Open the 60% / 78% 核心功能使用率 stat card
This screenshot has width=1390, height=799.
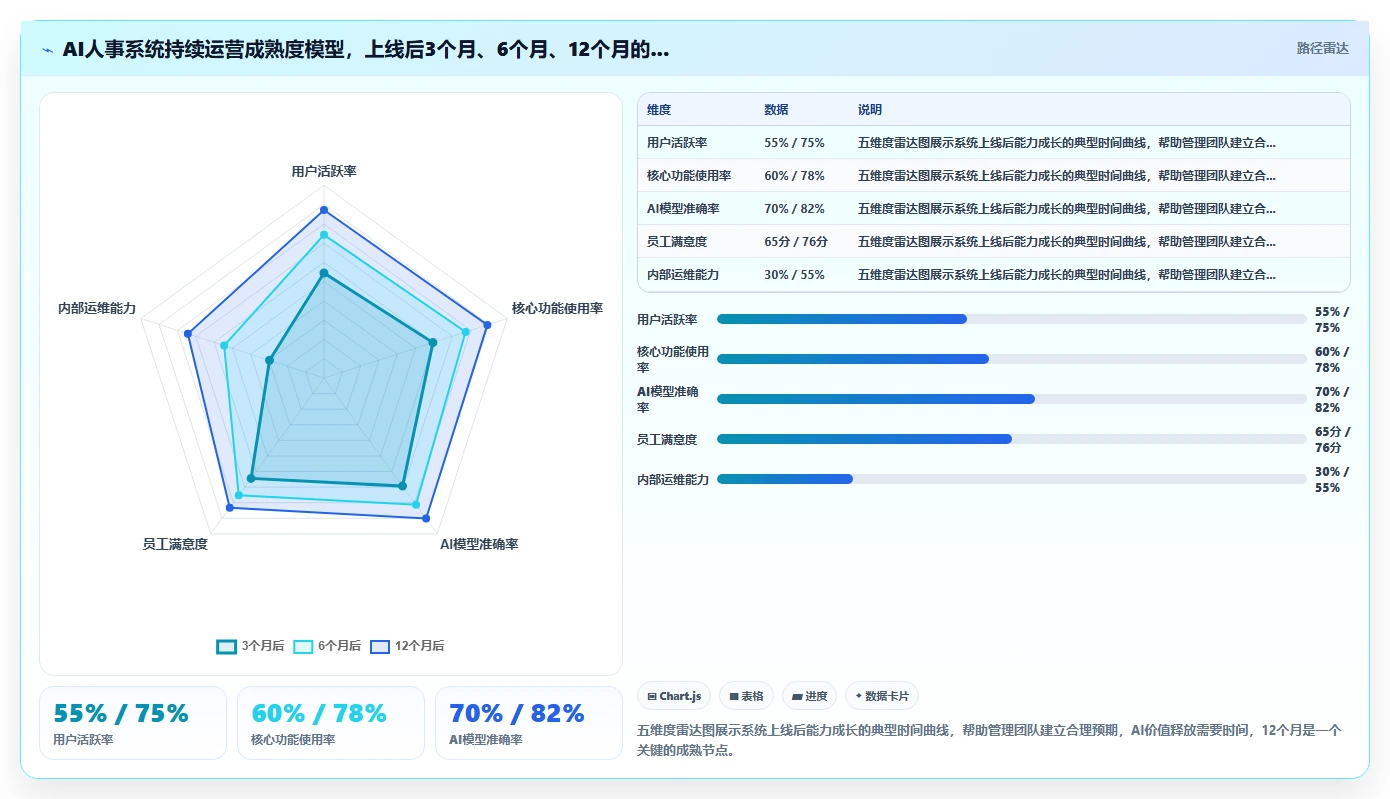pos(331,723)
